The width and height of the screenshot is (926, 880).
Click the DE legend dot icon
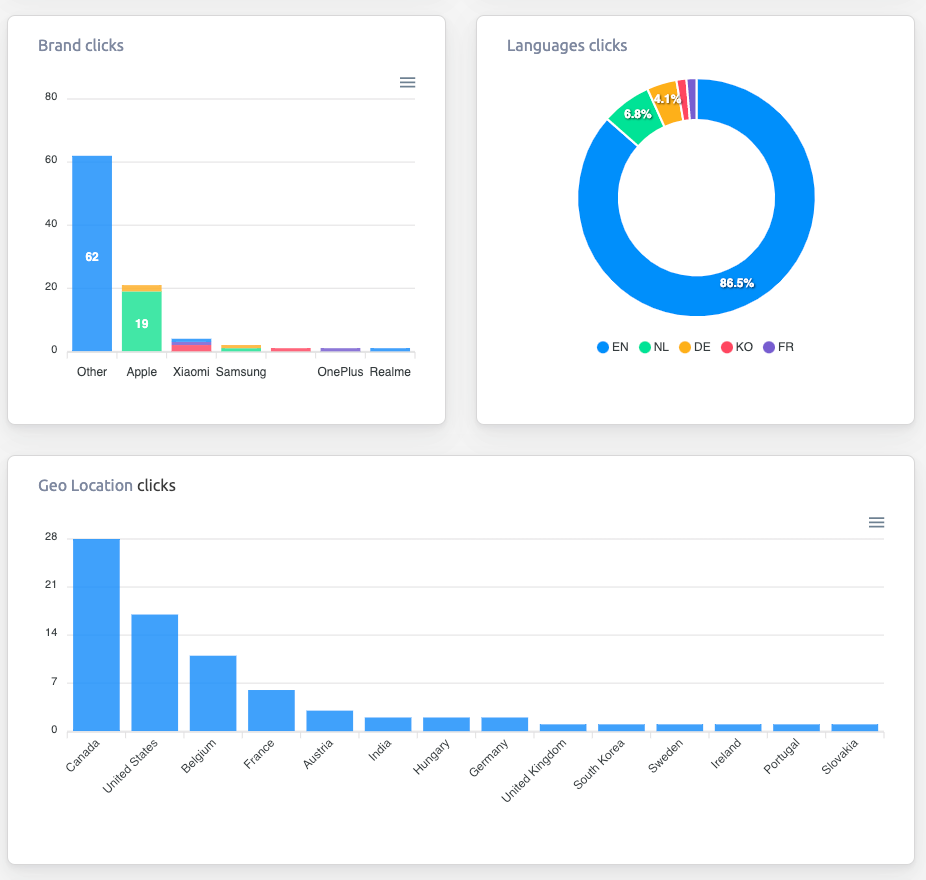click(x=683, y=347)
